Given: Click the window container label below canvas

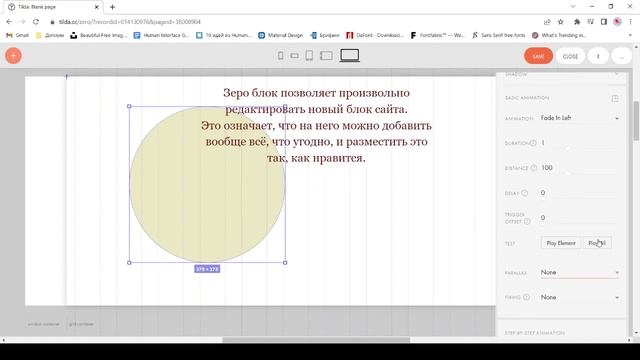Looking at the screenshot, I should click(x=44, y=324).
